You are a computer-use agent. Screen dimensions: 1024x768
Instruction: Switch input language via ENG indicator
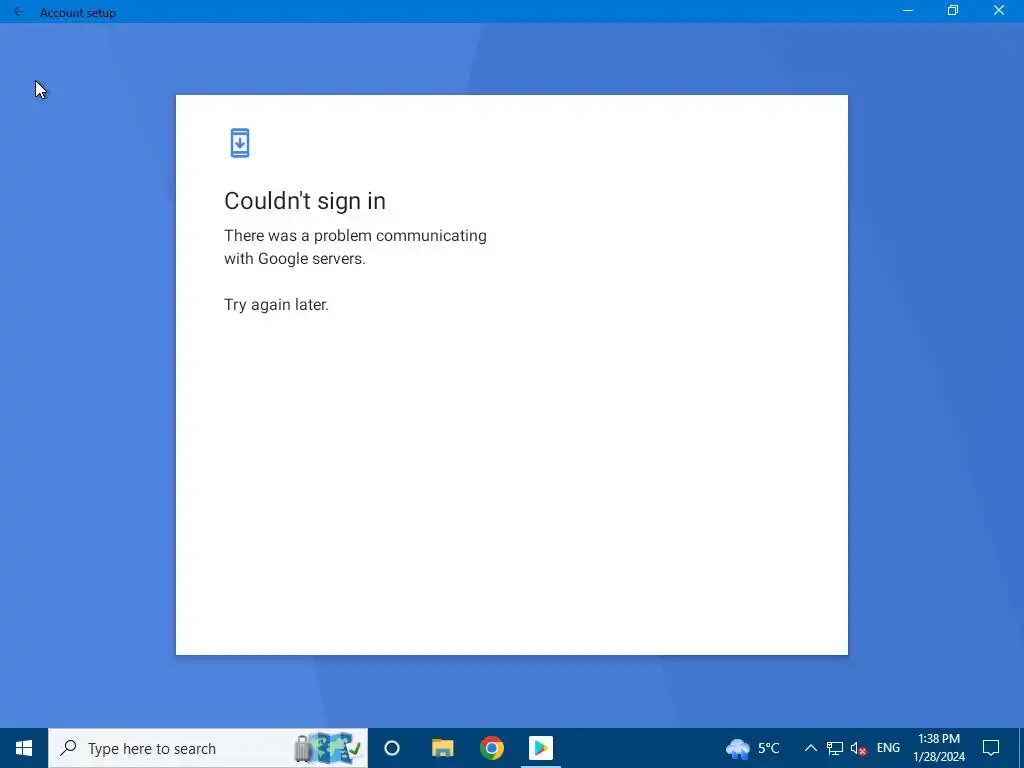tap(888, 748)
